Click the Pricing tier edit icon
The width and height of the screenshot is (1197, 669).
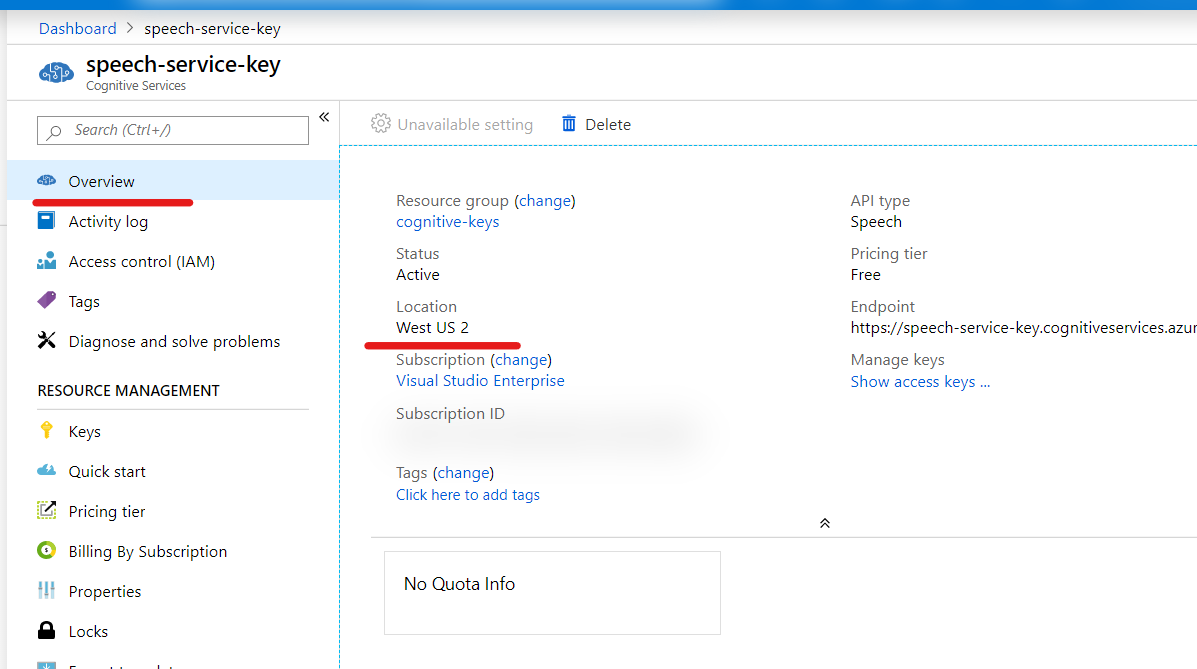tap(47, 509)
